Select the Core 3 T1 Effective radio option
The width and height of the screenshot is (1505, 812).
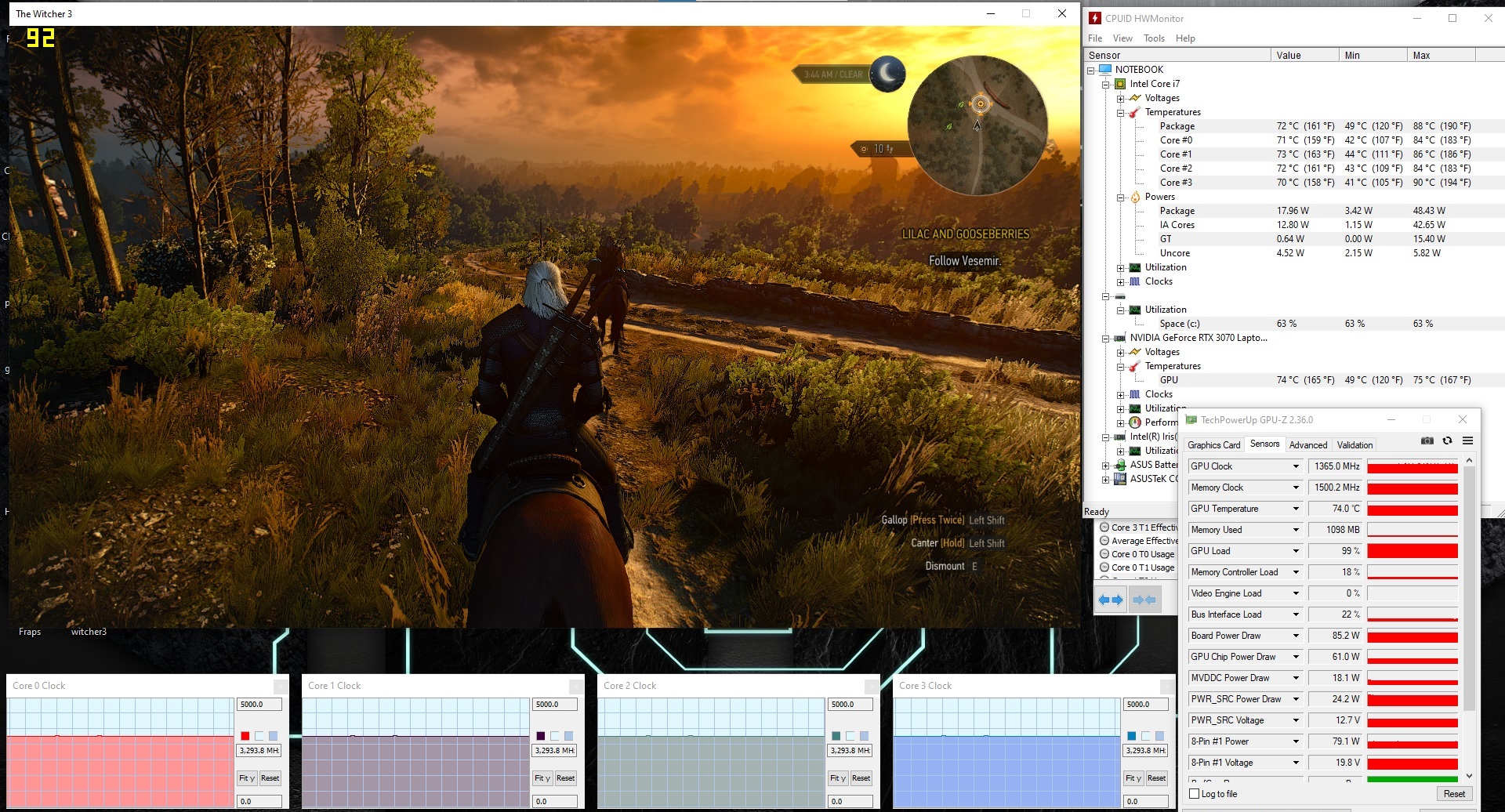pos(1104,527)
